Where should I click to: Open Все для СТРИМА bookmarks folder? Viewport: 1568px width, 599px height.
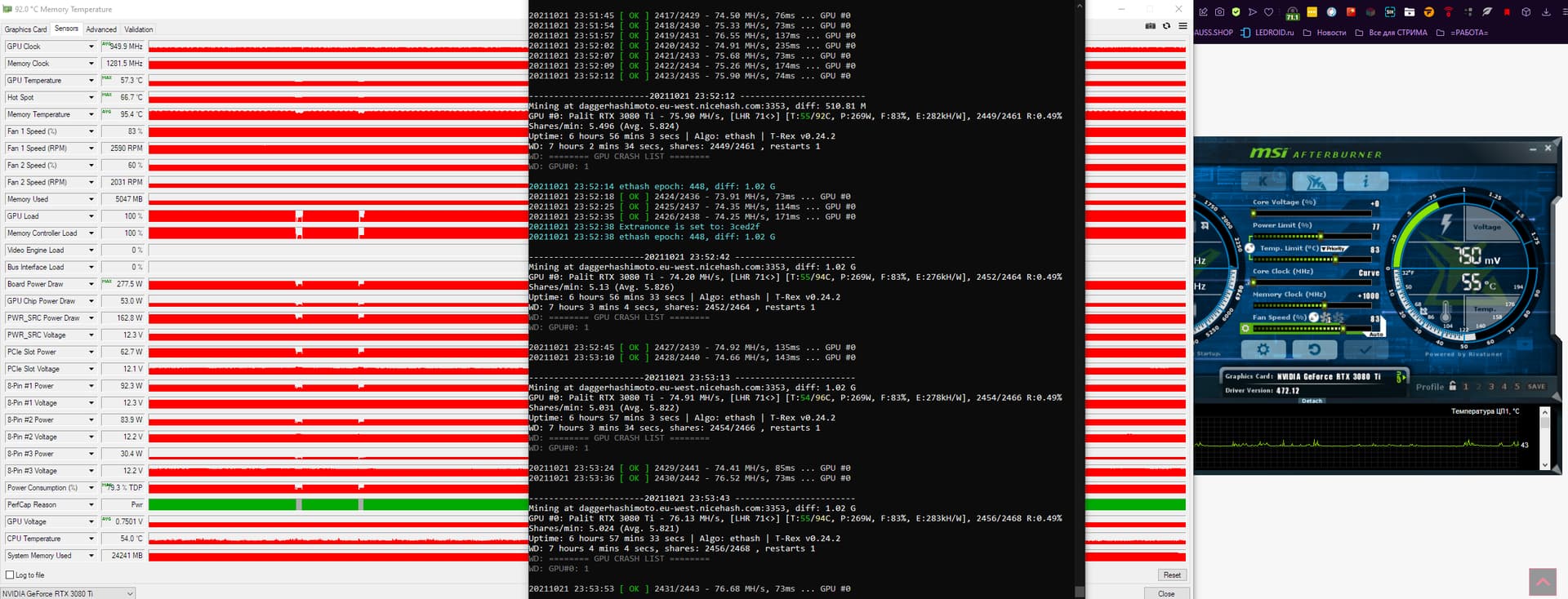pos(1391,33)
